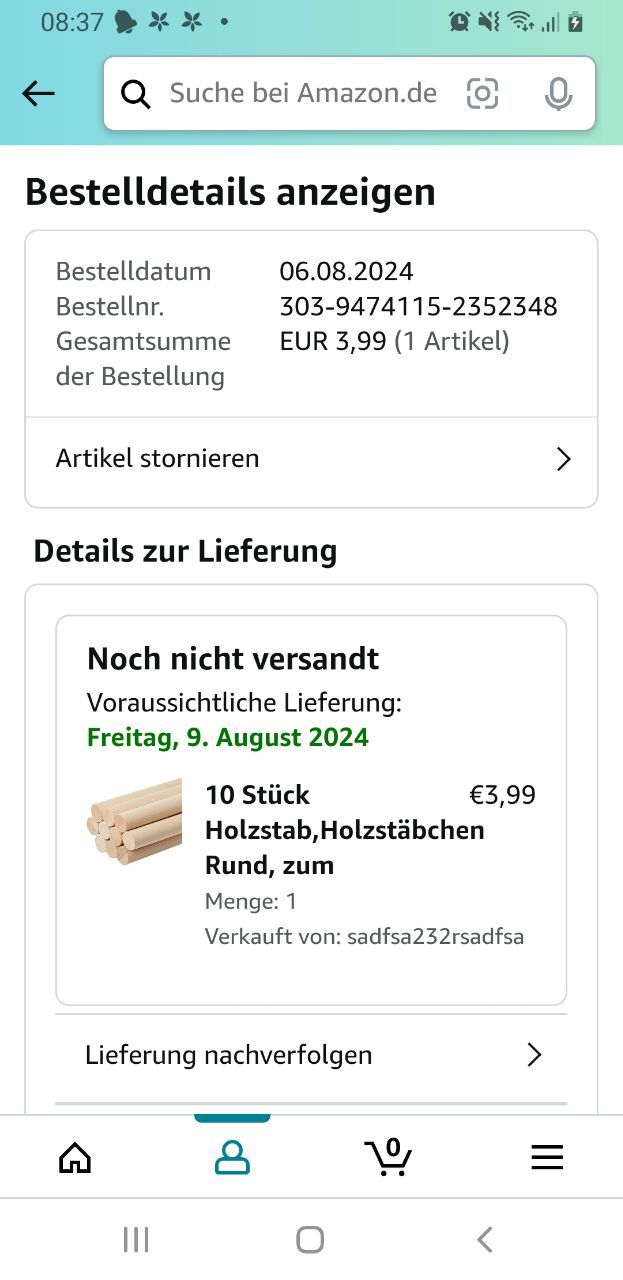Tap the order number 303-9474115-2352348
623x1280 pixels.
pyautogui.click(x=418, y=306)
